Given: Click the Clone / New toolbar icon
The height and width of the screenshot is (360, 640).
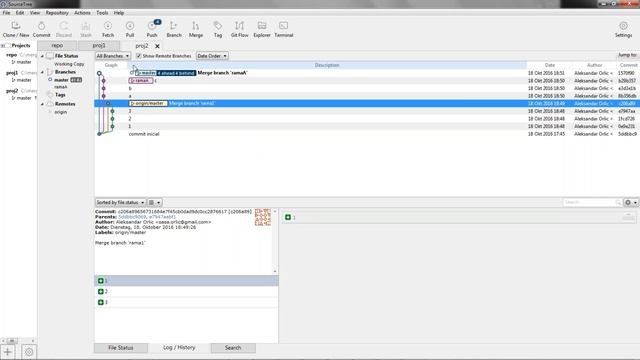Looking at the screenshot, I should [x=16, y=29].
